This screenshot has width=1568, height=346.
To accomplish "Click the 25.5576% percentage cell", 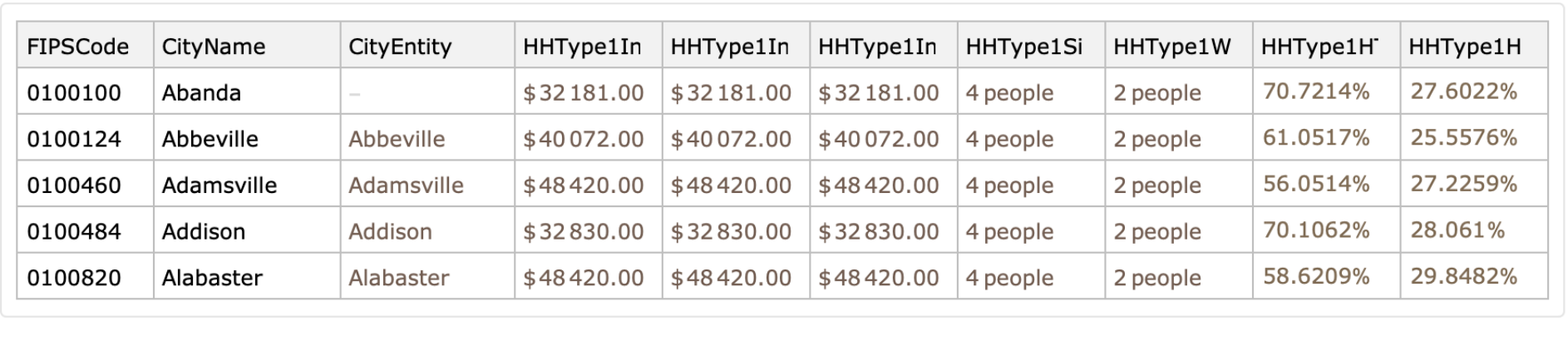I will (x=1463, y=138).
